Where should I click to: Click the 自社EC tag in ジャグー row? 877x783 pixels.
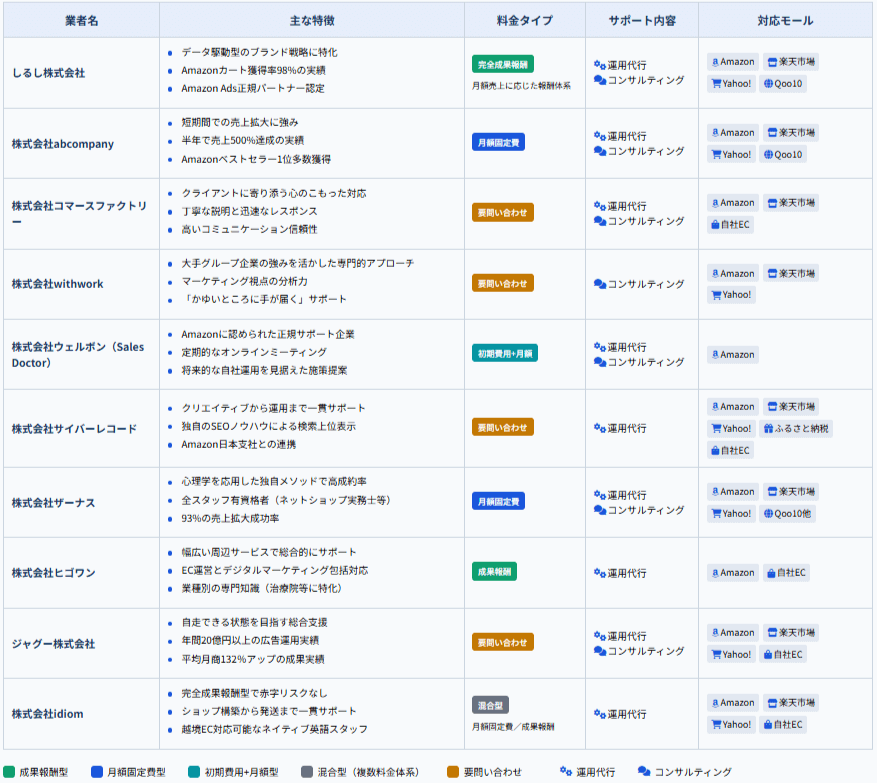(783, 654)
